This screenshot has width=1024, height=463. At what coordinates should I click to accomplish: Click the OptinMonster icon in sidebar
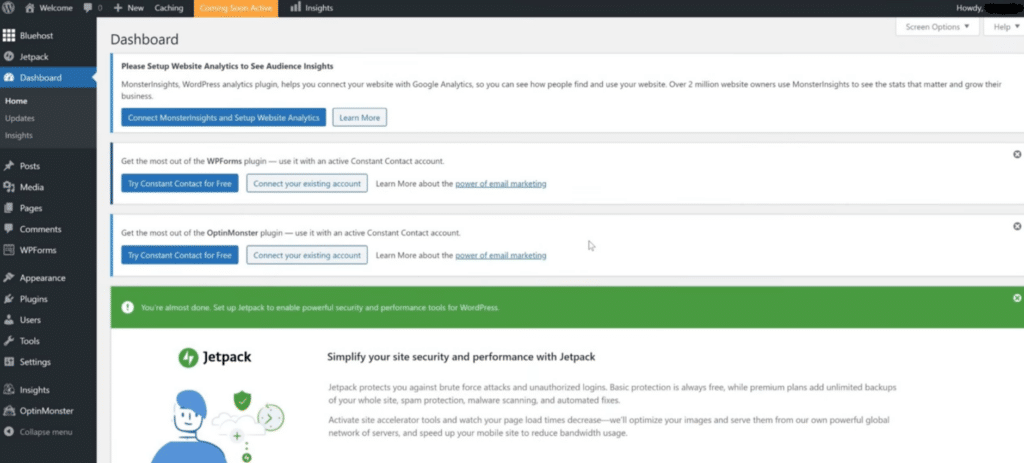(8, 411)
